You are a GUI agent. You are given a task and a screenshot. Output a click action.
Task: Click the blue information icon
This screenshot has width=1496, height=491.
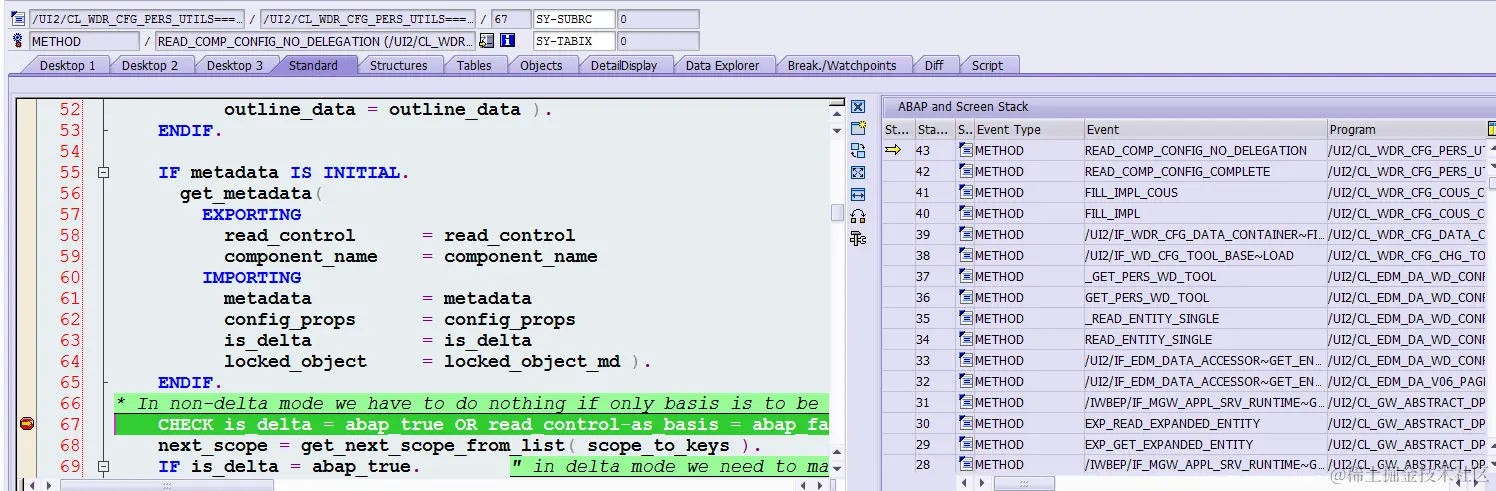pos(507,41)
